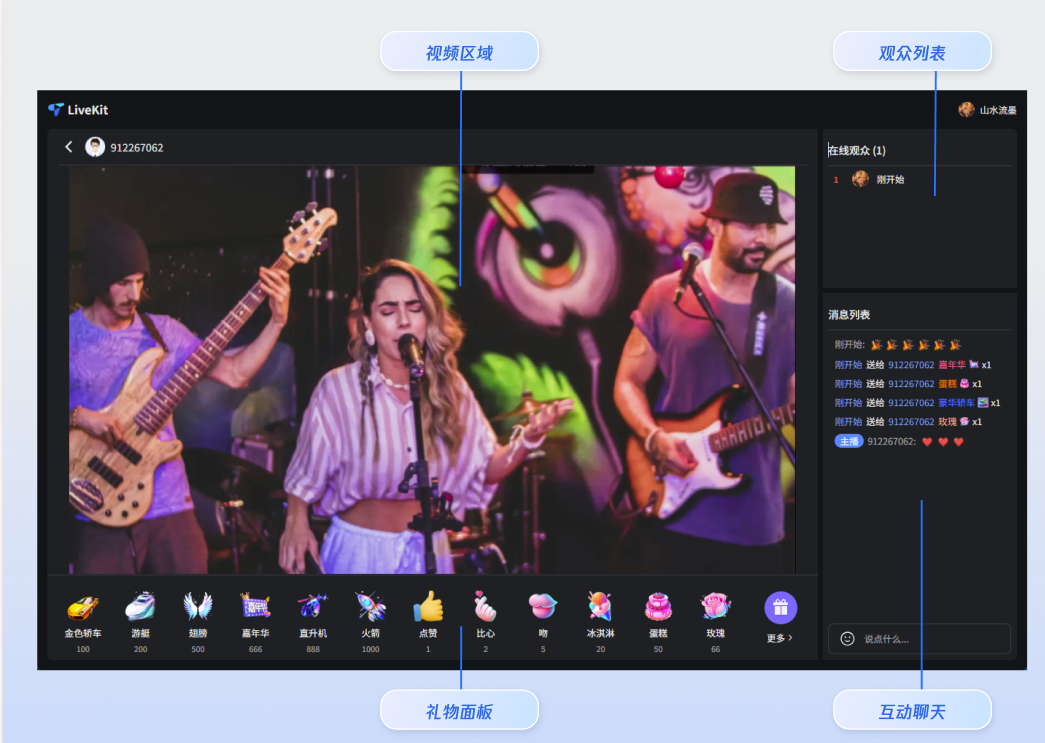Send the 玫瑰 gift

pyautogui.click(x=716, y=622)
